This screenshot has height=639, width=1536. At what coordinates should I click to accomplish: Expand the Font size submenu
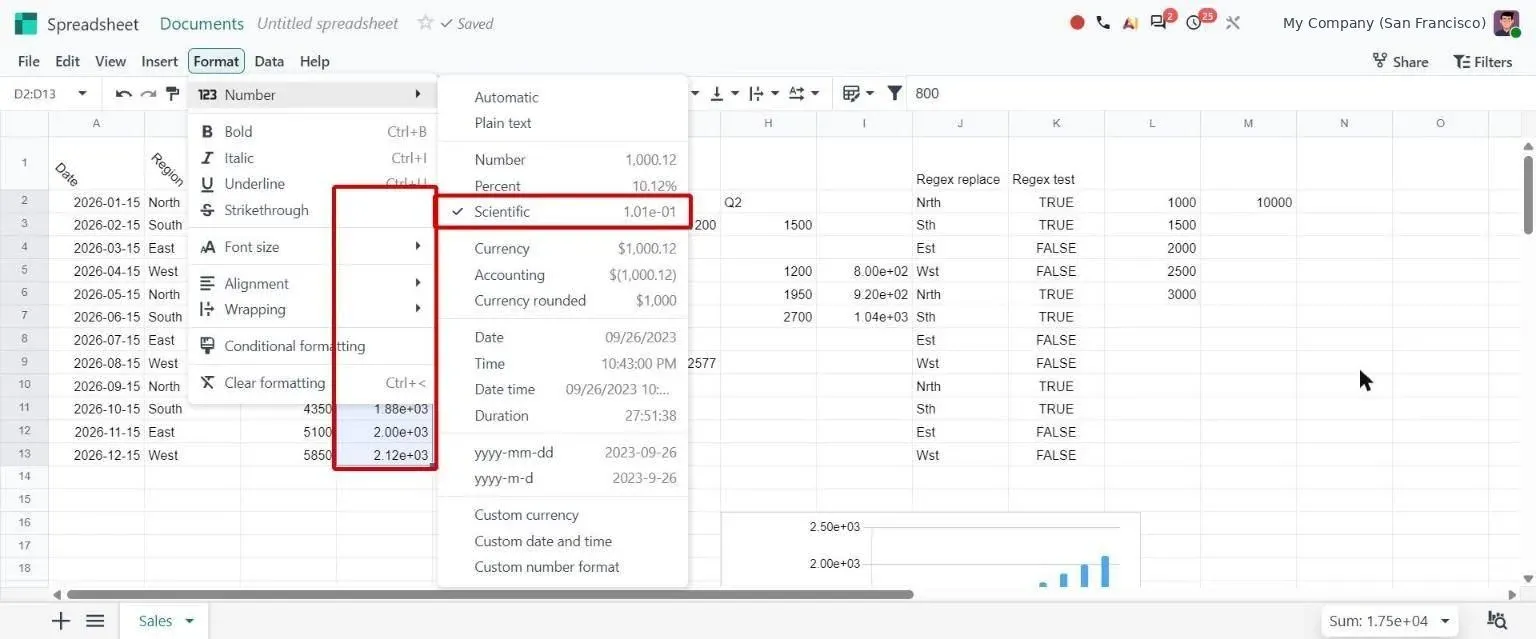coord(312,247)
